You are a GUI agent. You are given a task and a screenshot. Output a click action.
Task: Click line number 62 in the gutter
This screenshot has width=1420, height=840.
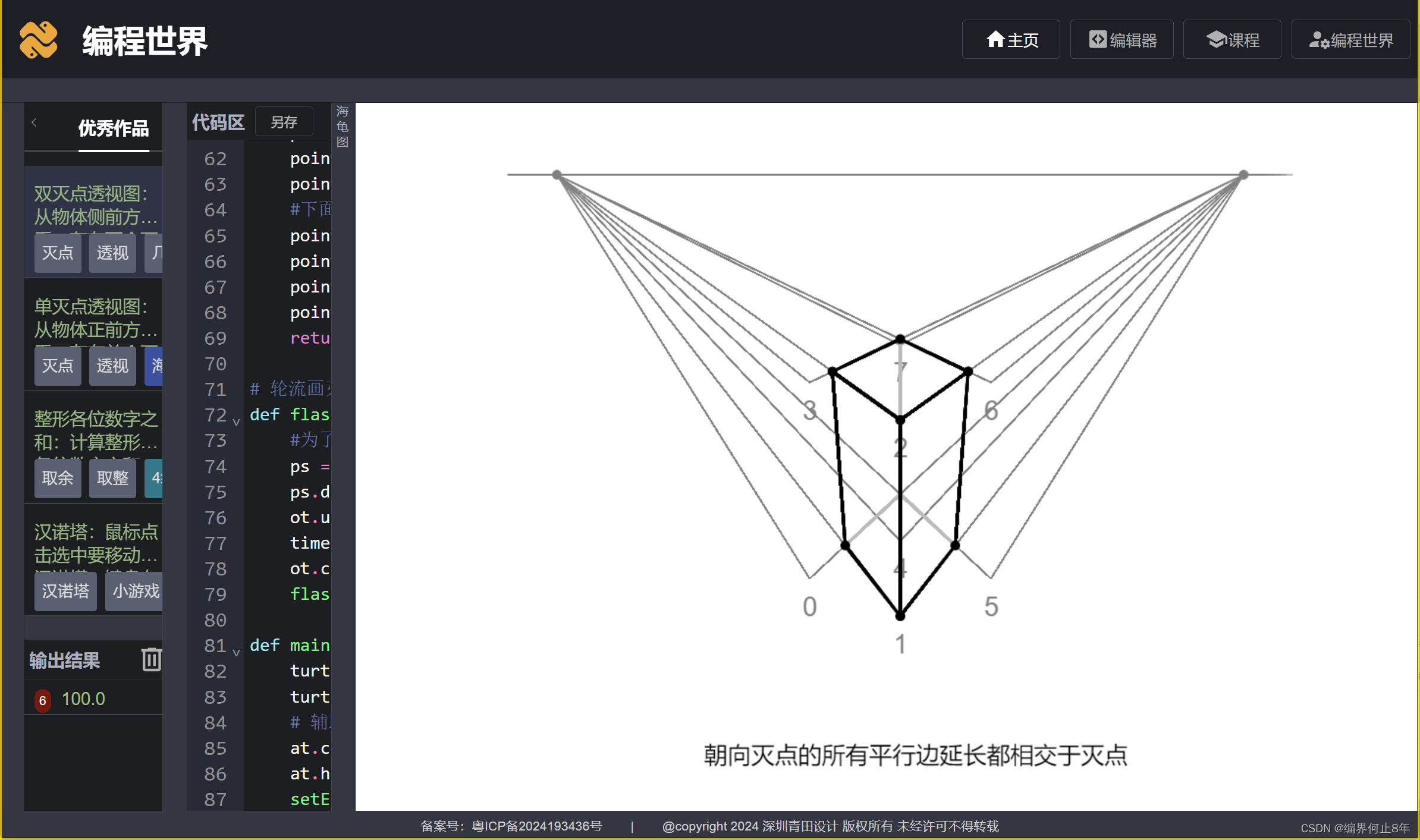215,159
